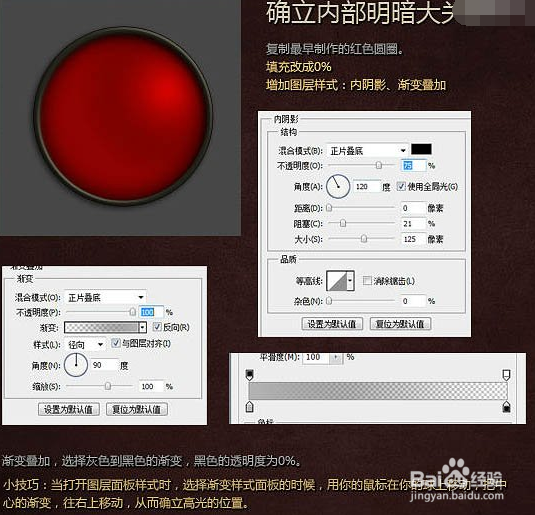Viewport: 535px width, 515px height.
Task: Select the left opacity stop above gradient
Action: click(249, 375)
